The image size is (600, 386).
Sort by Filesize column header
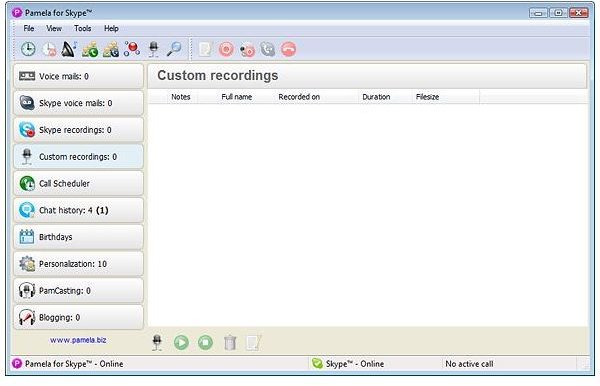click(427, 97)
